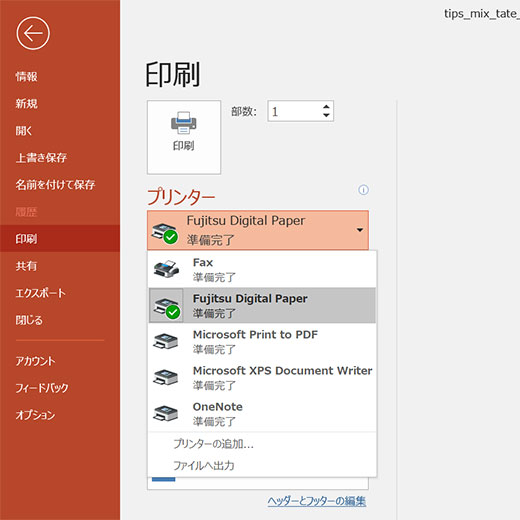Decrease copies with the down stepper arrow
This screenshot has height=520, width=520.
(x=326, y=115)
